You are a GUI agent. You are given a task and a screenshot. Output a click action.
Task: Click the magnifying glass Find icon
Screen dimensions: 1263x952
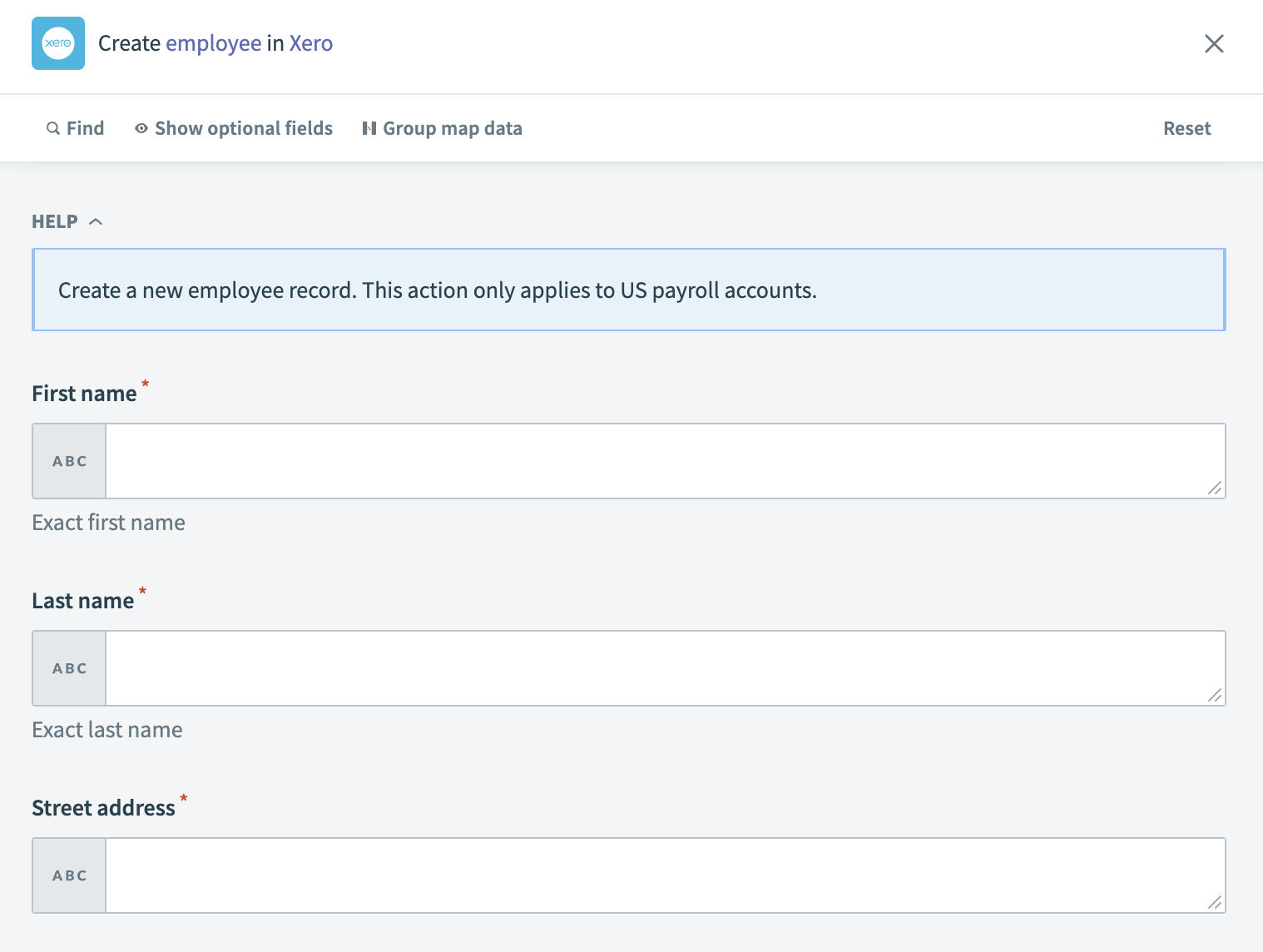52,127
